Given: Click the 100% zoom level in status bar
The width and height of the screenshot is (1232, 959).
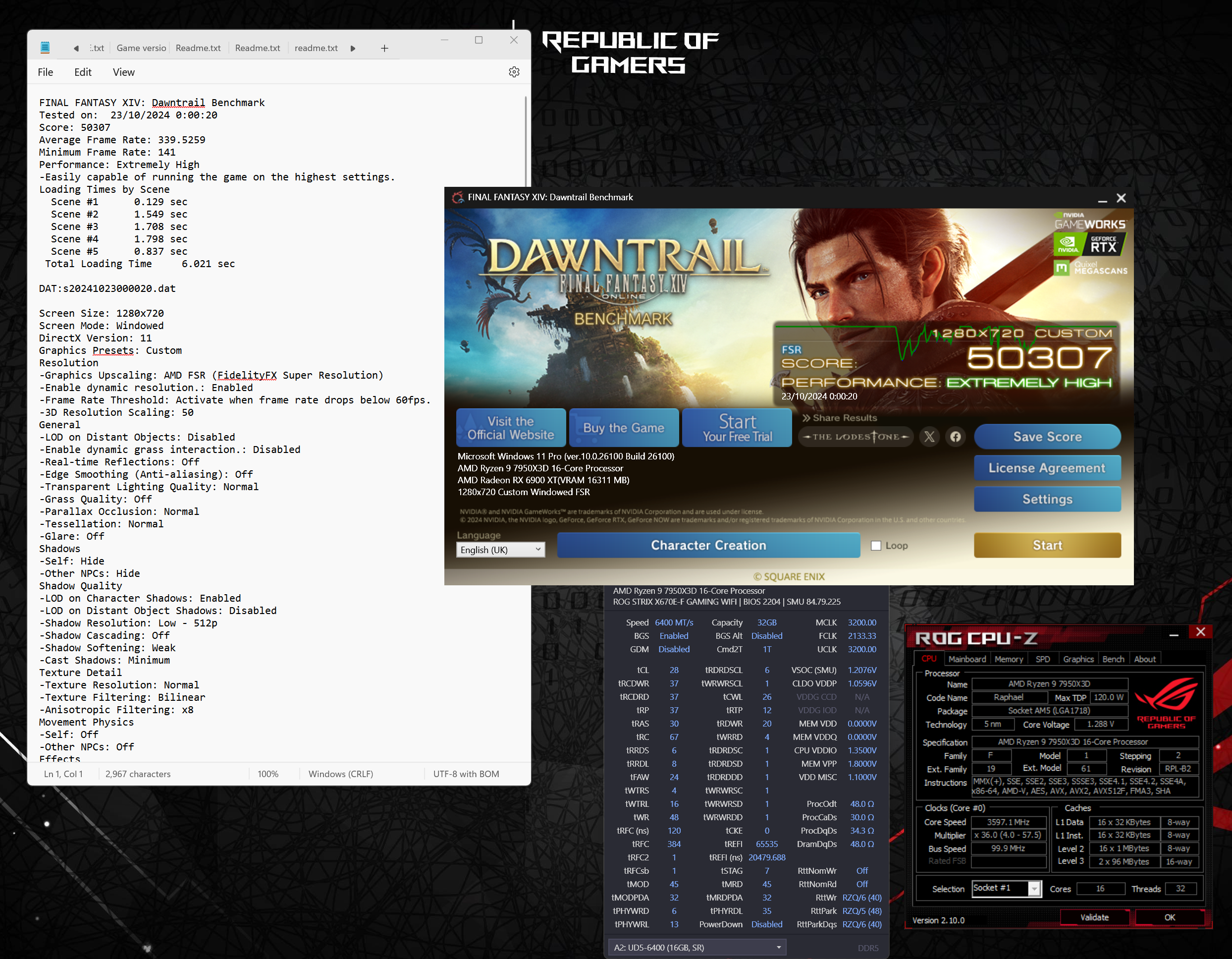Looking at the screenshot, I should coord(268,774).
